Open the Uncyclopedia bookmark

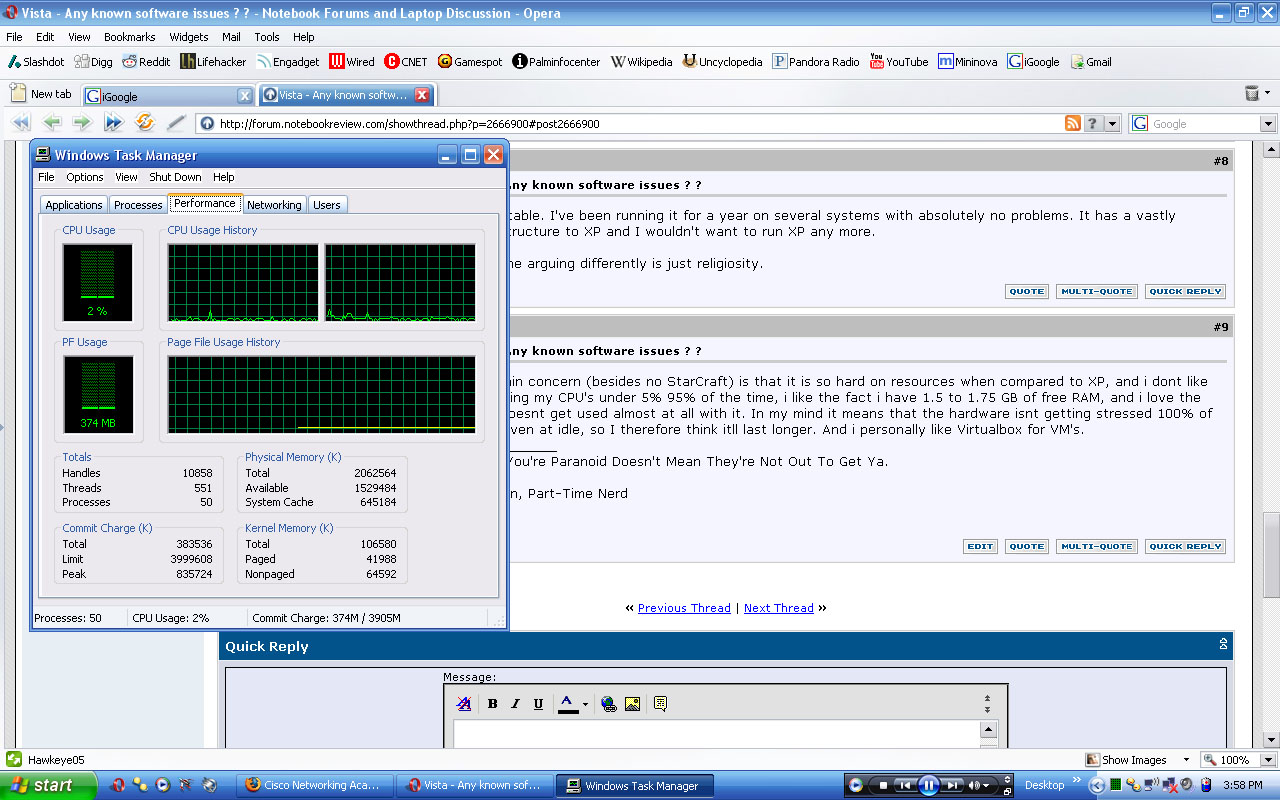click(x=722, y=62)
